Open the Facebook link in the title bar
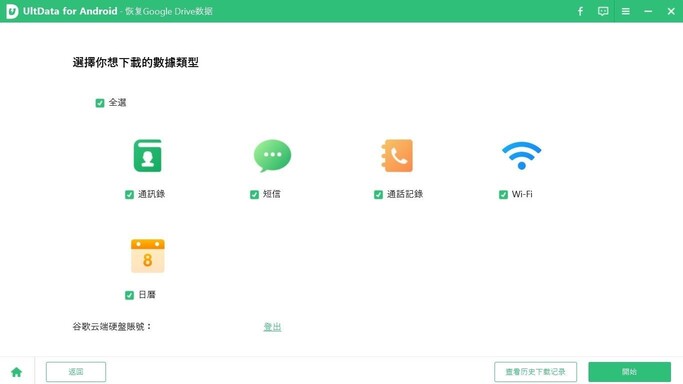Screen dimensions: 683x384 click(x=580, y=11)
